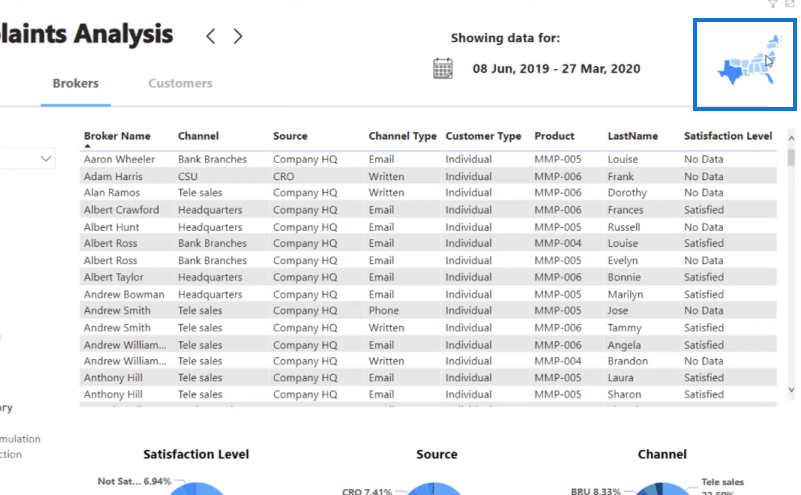
Task: Select Andrew Bowman broker cell
Action: [124, 294]
